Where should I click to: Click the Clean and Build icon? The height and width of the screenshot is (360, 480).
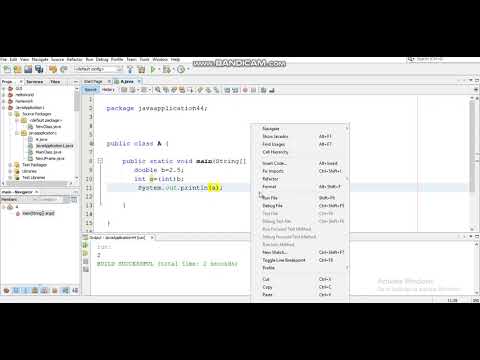(141, 69)
